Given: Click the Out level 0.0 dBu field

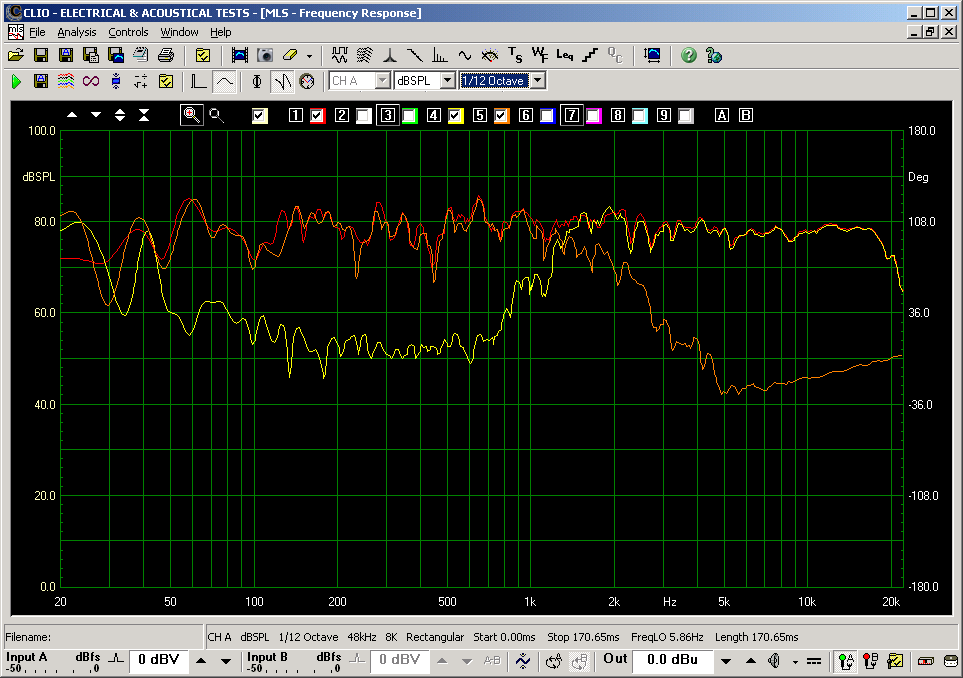Looking at the screenshot, I should click(x=670, y=659).
